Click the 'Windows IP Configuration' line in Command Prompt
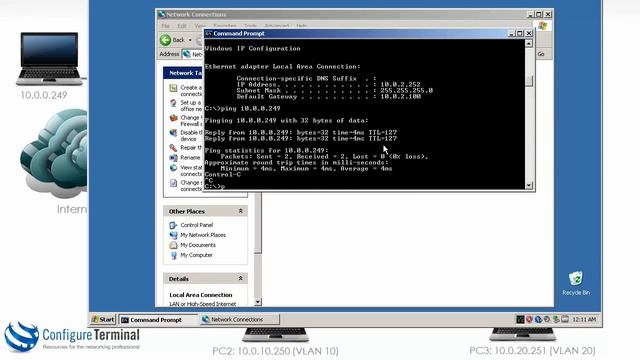The image size is (640, 360). 253,48
